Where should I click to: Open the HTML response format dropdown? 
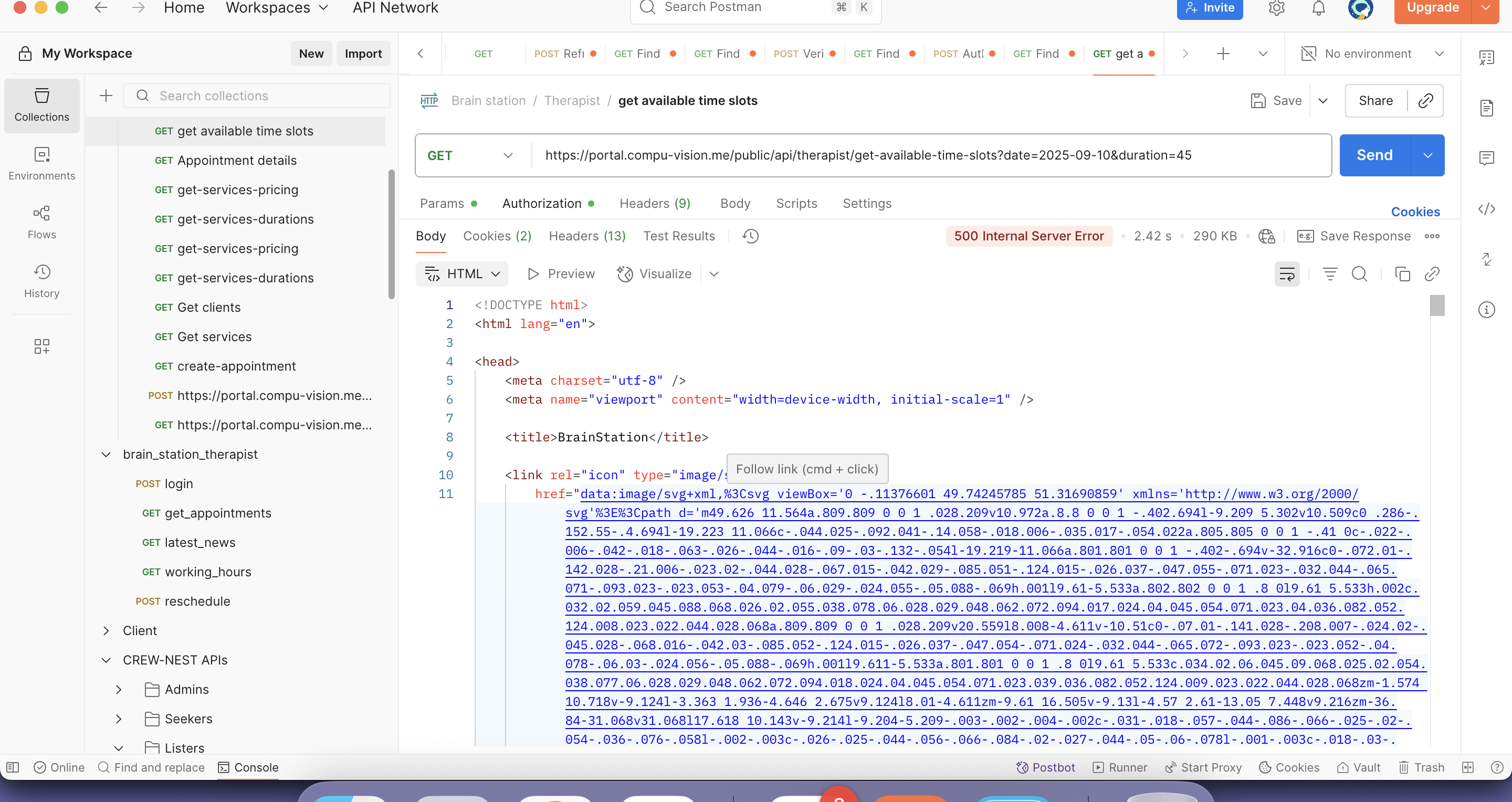coord(462,274)
